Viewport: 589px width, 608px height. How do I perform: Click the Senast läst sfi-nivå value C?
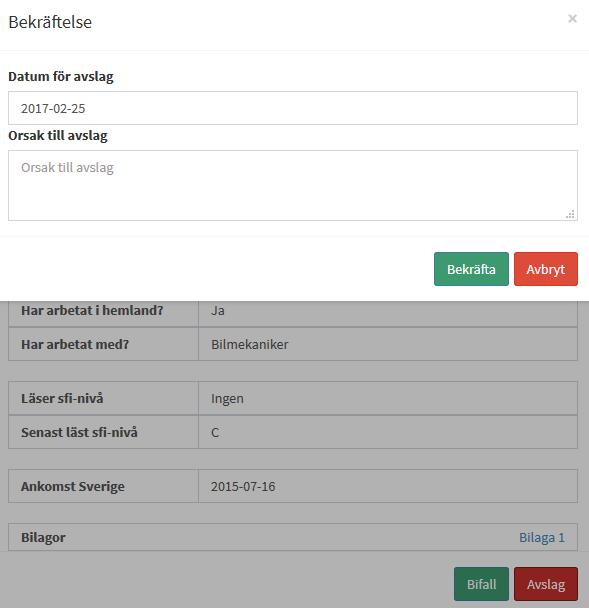click(x=215, y=432)
